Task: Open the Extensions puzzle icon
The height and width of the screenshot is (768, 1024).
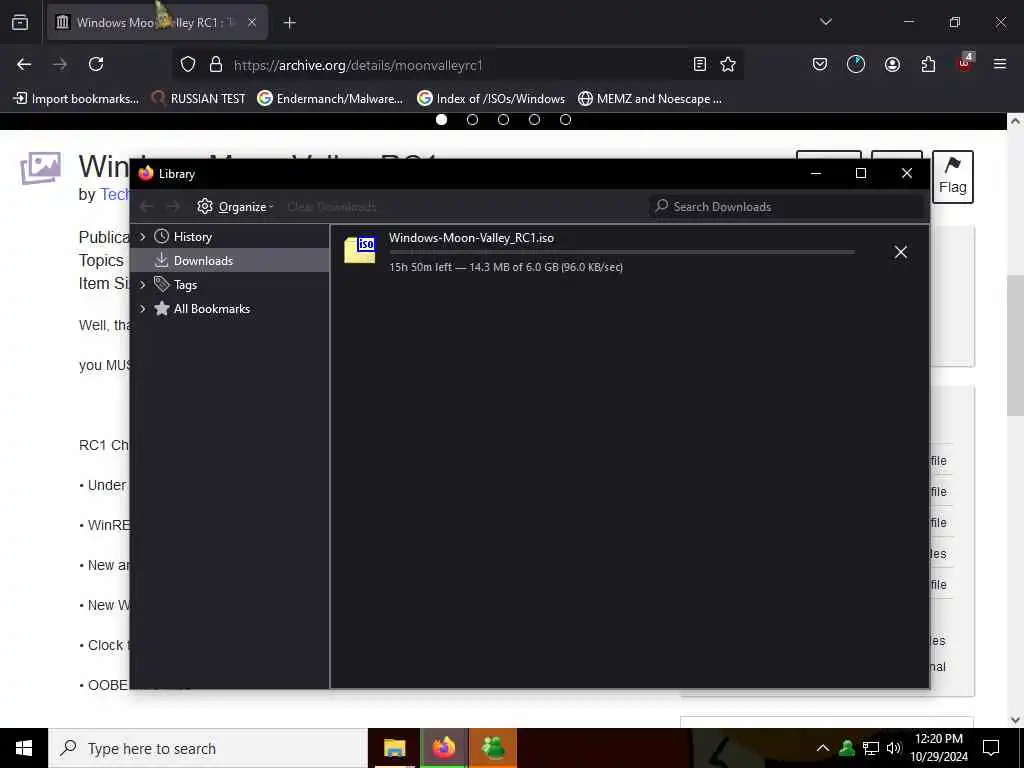Action: click(928, 64)
